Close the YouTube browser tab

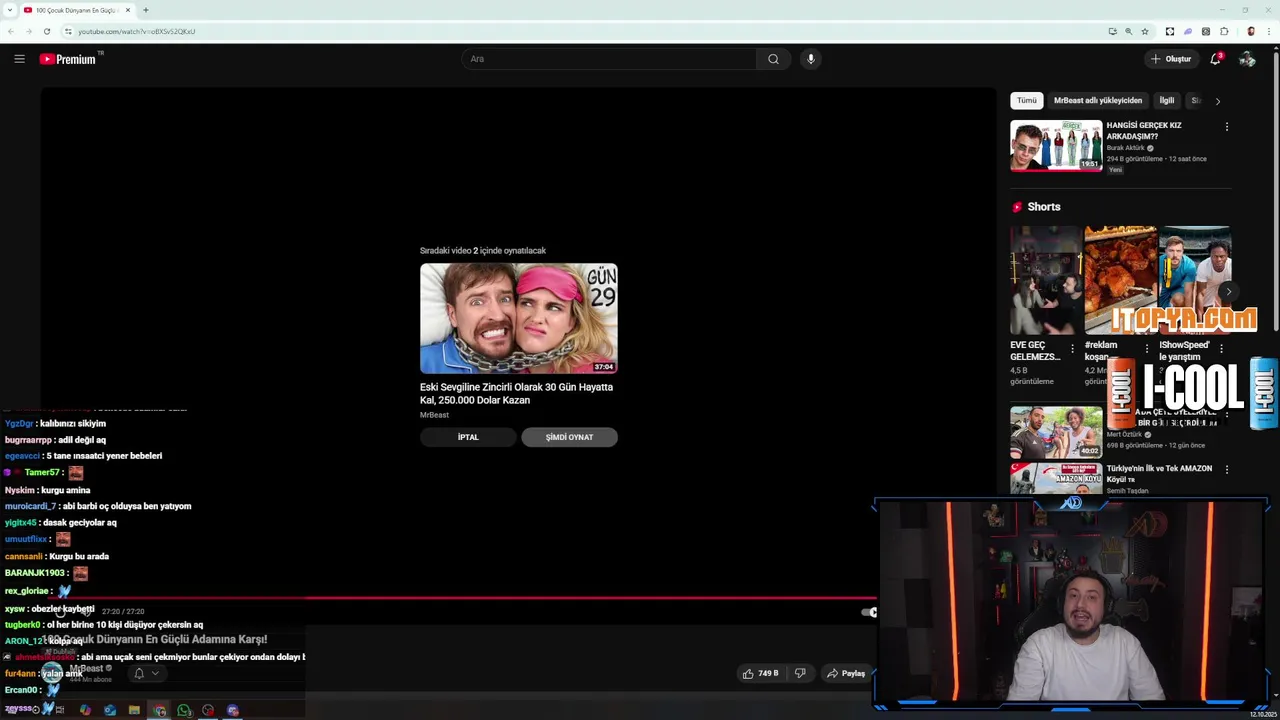coord(128,10)
